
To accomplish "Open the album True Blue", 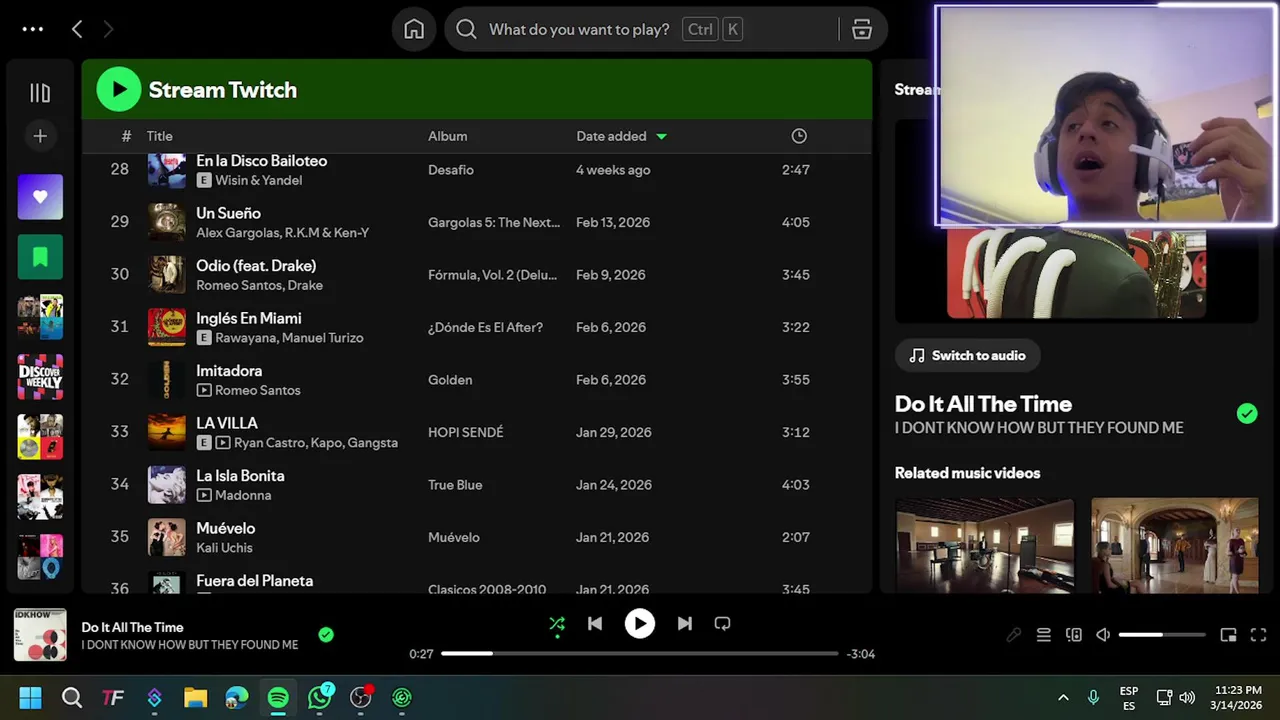I will click(455, 485).
